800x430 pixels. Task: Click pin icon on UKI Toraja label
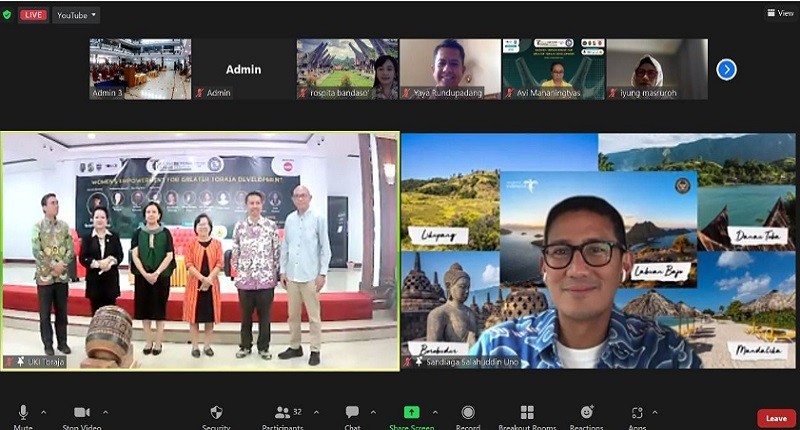pyautogui.click(x=20, y=362)
